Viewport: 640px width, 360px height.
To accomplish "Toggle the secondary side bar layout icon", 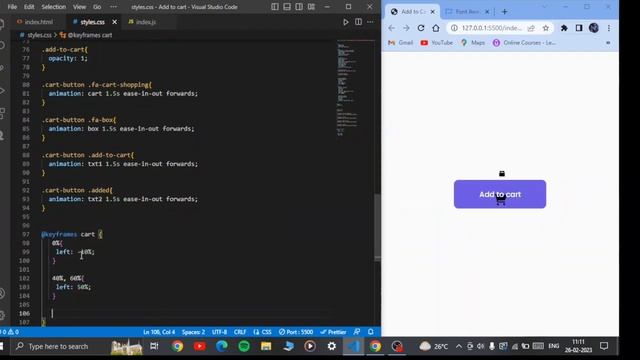I will pyautogui.click(x=299, y=7).
